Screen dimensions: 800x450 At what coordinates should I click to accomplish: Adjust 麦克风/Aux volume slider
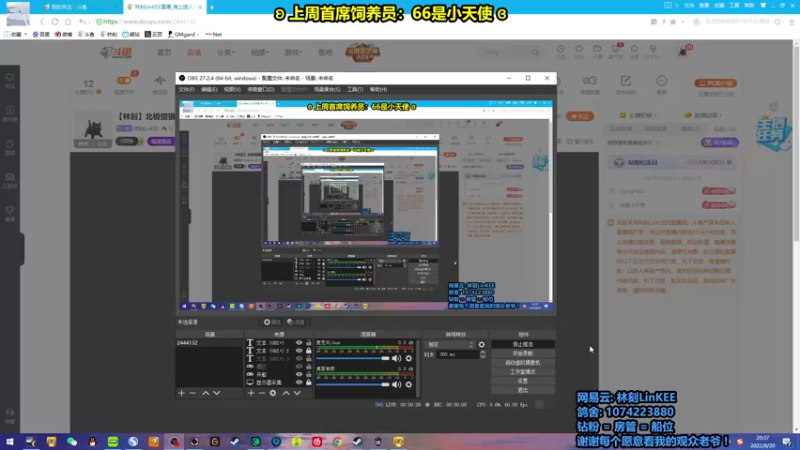click(353, 359)
